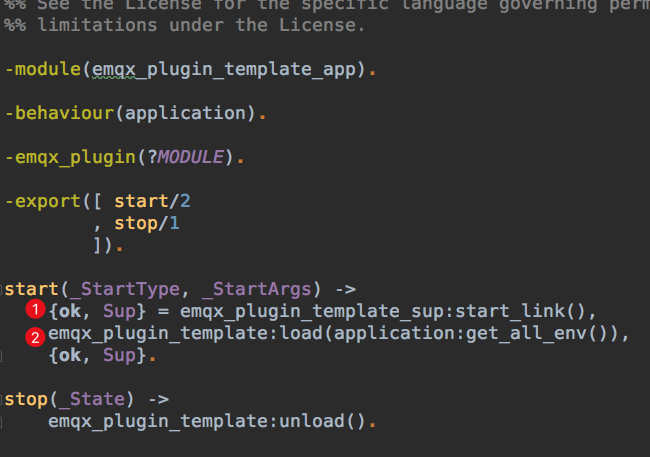Click the start_link function call
This screenshot has height=457, width=650.
click(509, 311)
